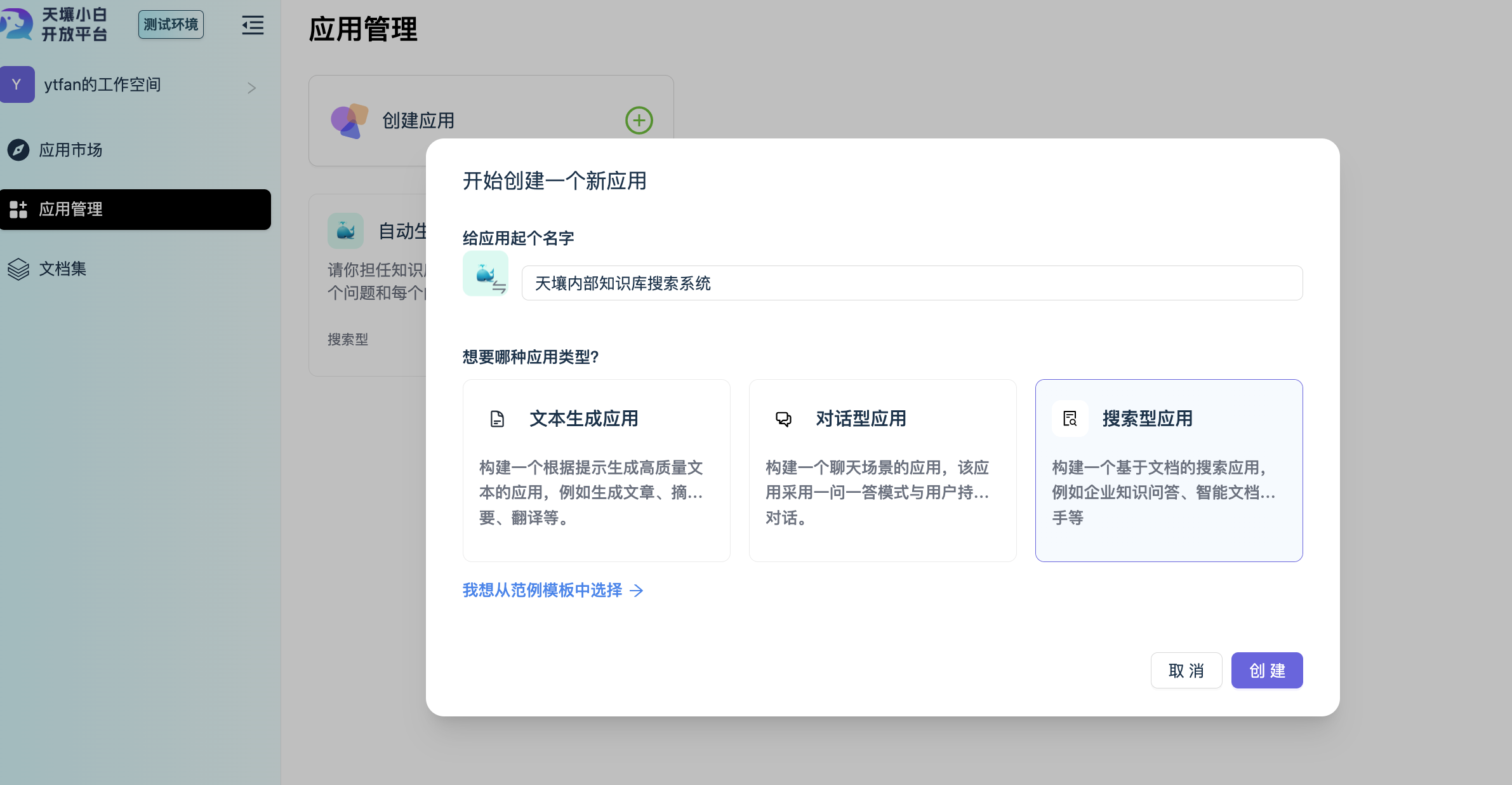Click the compass icon beside 应用市场
The height and width of the screenshot is (785, 1512).
click(x=18, y=150)
